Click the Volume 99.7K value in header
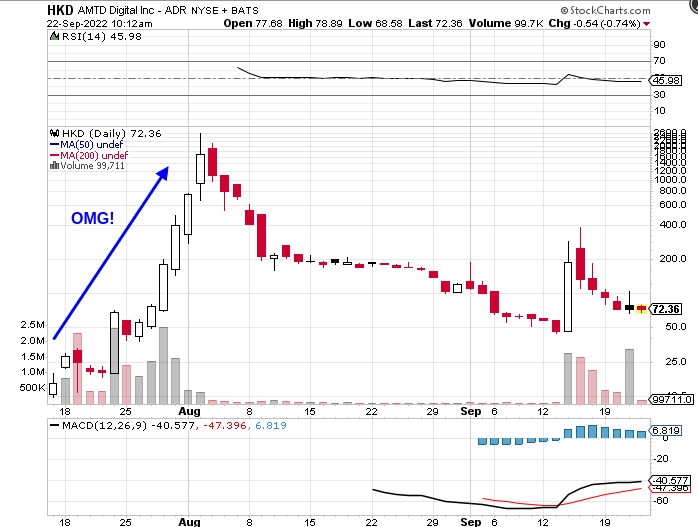698x527 pixels. [x=506, y=24]
